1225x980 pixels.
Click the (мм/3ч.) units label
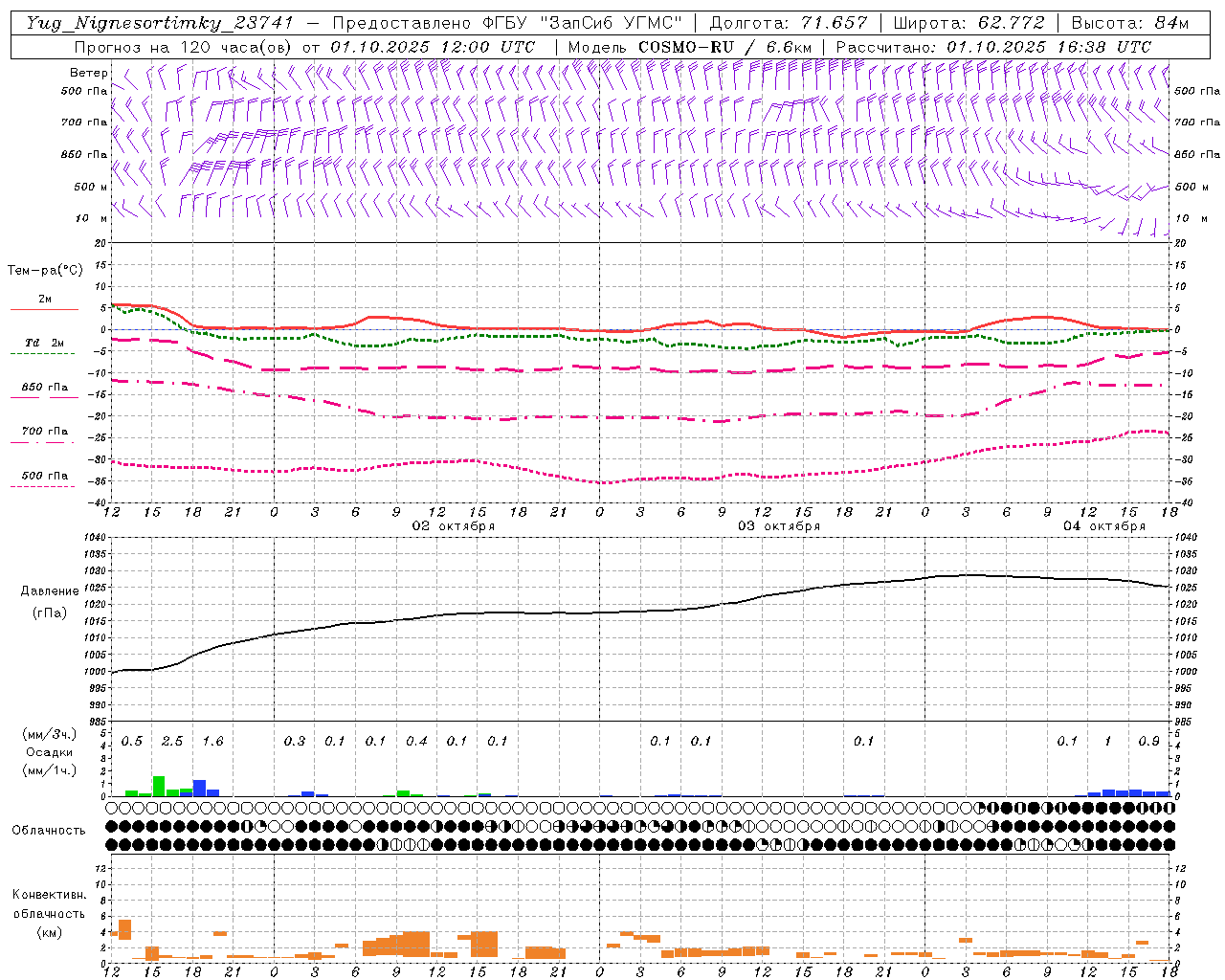49,734
